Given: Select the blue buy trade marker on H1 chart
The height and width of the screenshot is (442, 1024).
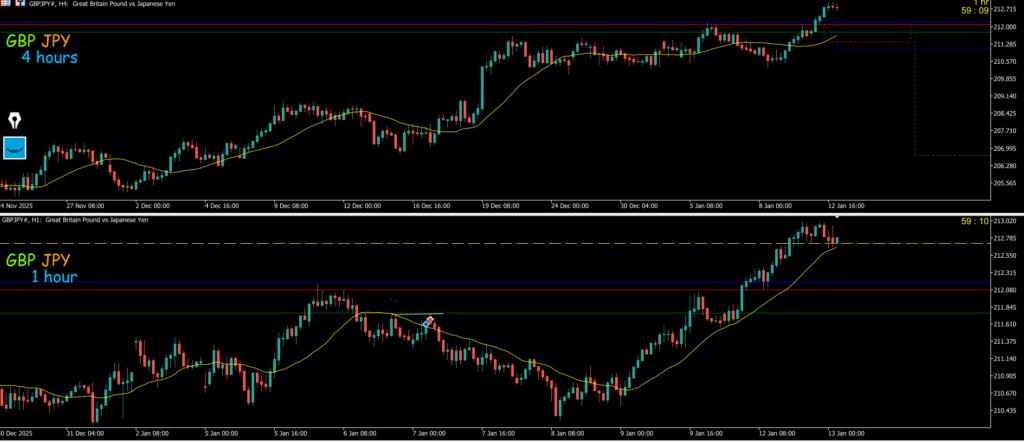Looking at the screenshot, I should (x=425, y=326).
